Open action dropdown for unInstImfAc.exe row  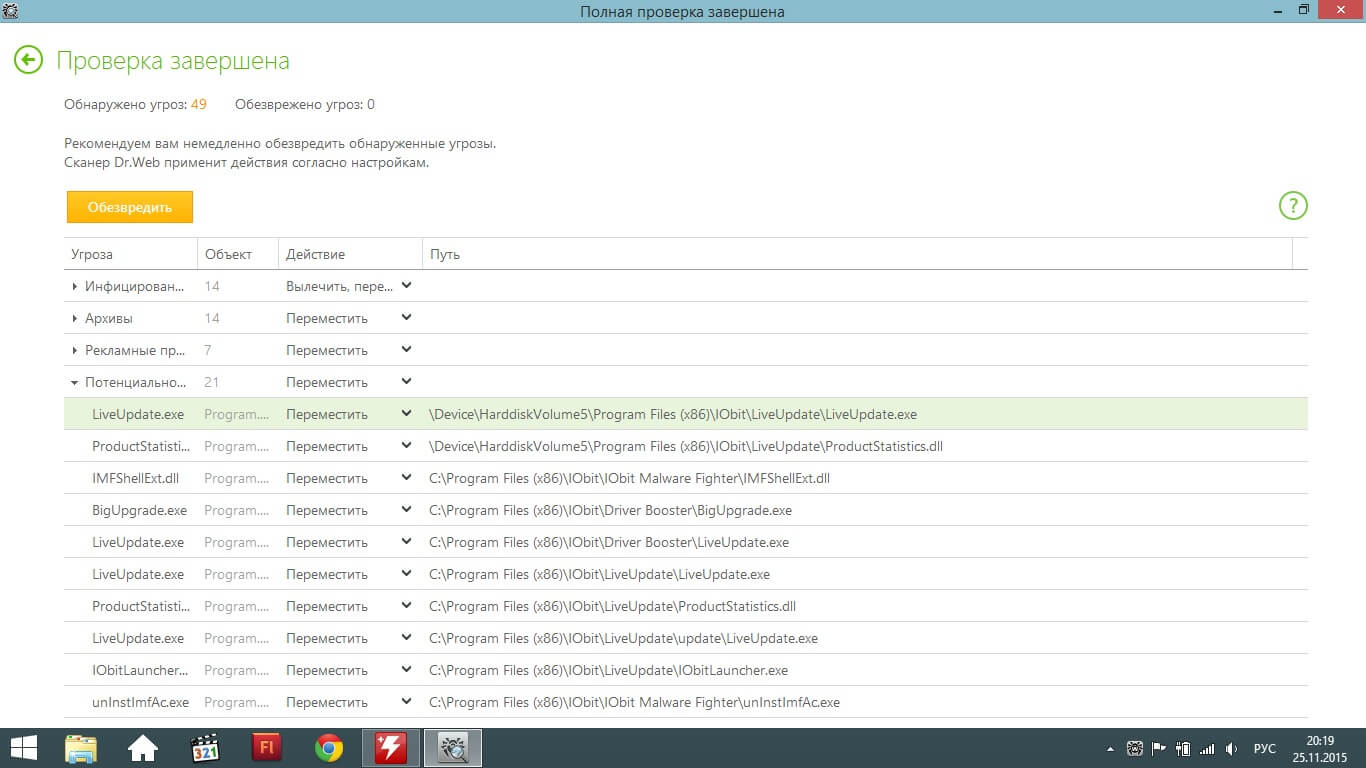point(406,702)
